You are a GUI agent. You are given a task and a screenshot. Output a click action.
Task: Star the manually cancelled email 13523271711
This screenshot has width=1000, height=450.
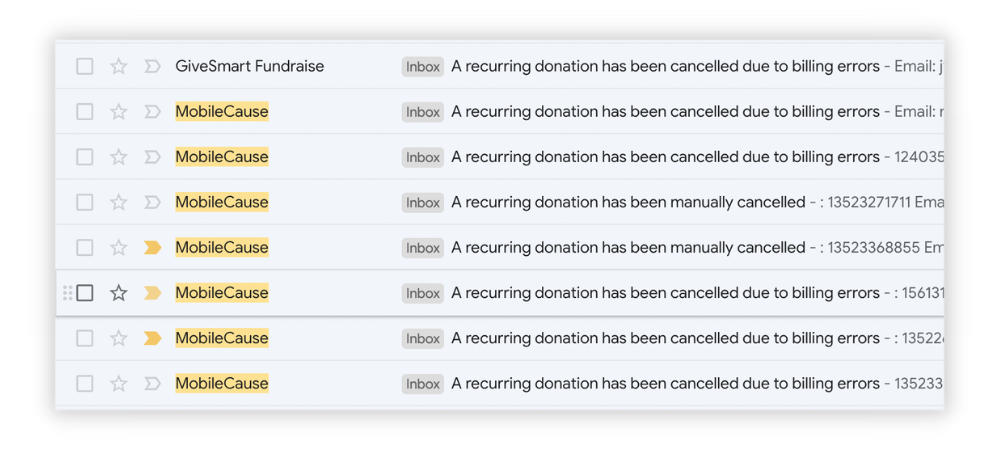click(119, 203)
